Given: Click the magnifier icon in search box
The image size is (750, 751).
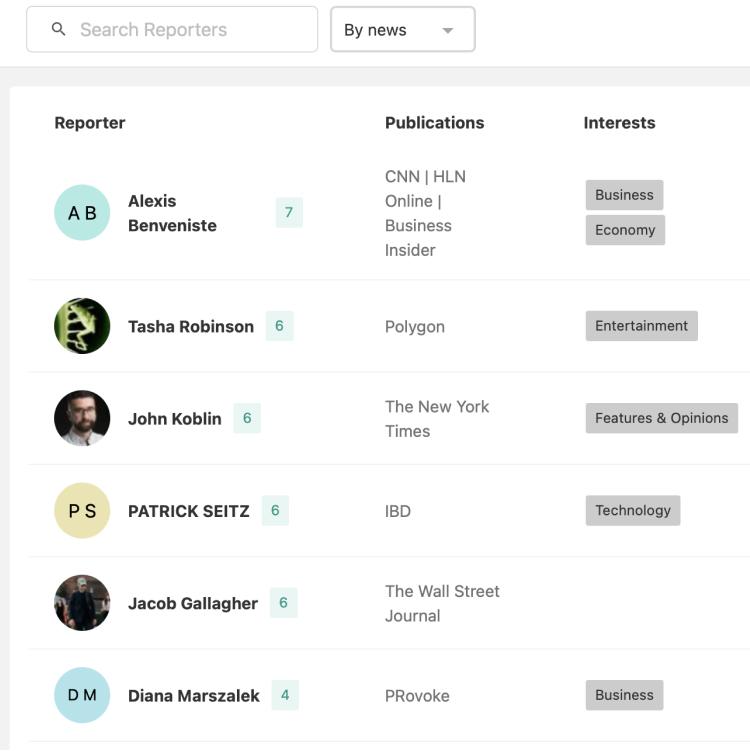Looking at the screenshot, I should pos(59,30).
